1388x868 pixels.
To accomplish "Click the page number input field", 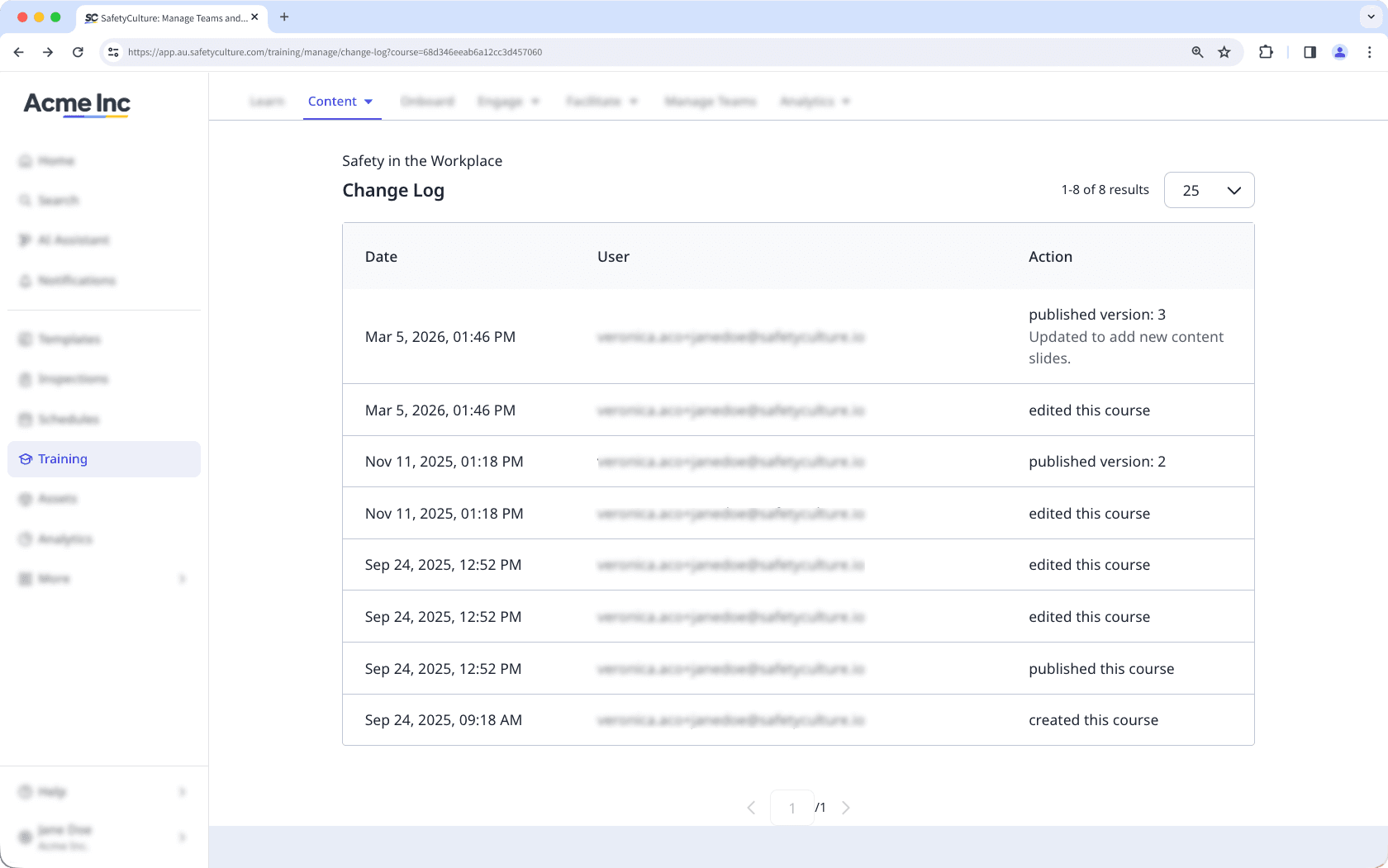I will [x=791, y=807].
